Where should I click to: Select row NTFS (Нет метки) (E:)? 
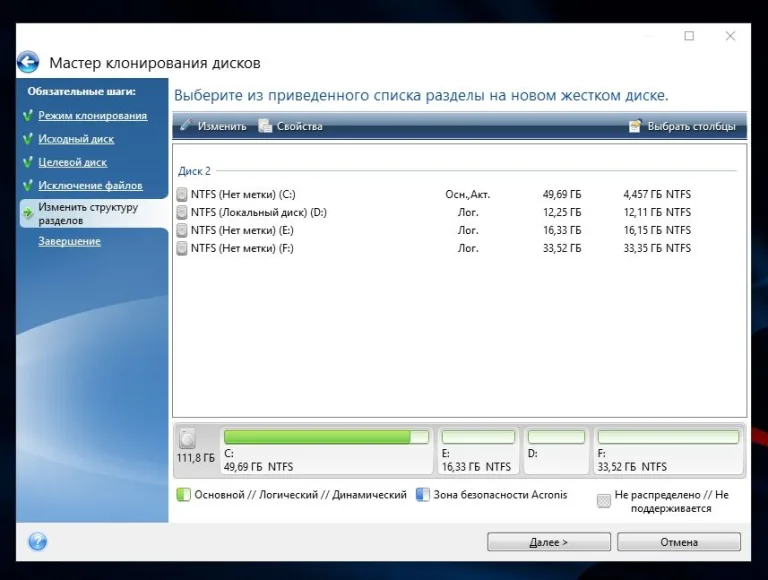459,230
